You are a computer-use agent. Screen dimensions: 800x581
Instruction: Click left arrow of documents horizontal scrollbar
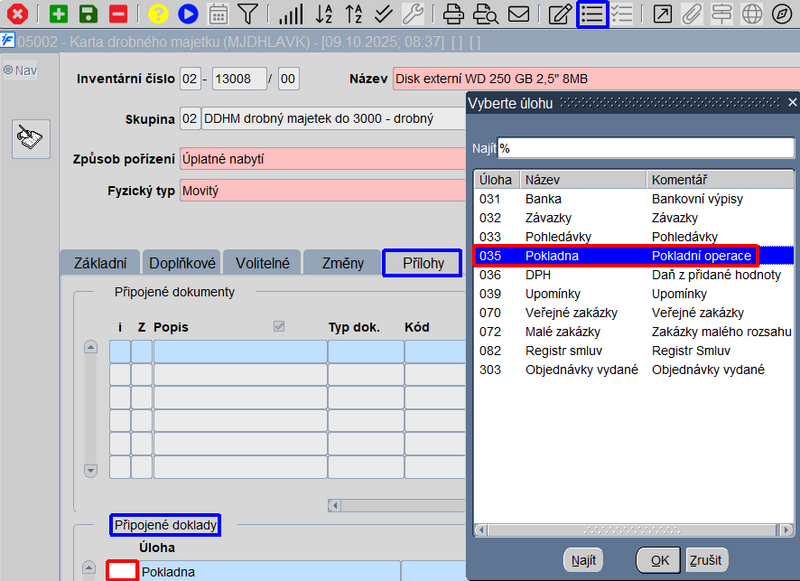tap(335, 506)
